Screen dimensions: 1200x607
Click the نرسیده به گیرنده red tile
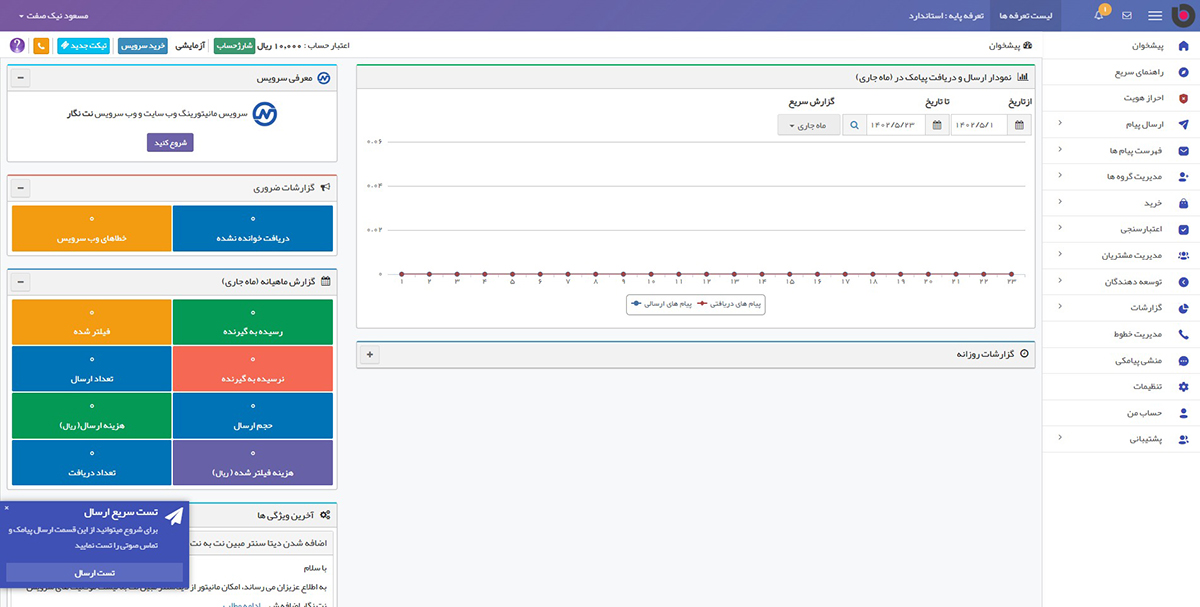coord(252,369)
